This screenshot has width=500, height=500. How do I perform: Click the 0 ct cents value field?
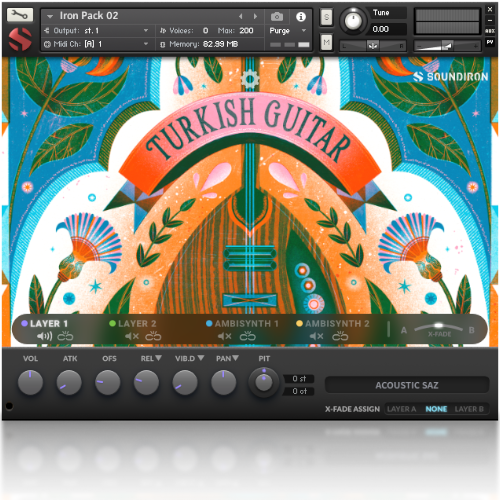point(299,391)
